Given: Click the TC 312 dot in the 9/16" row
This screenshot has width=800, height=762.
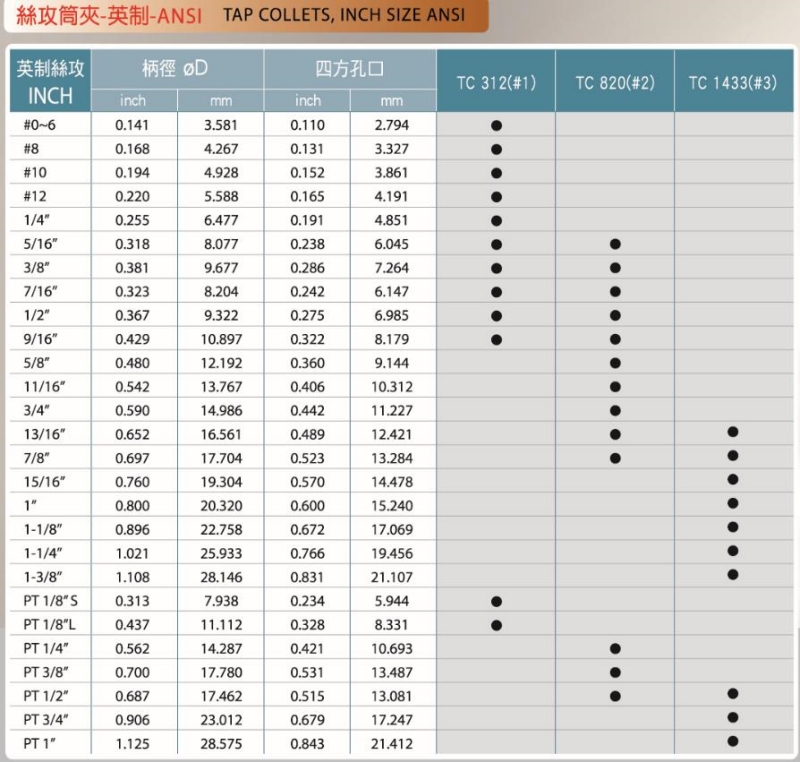Looking at the screenshot, I should coord(496,339).
